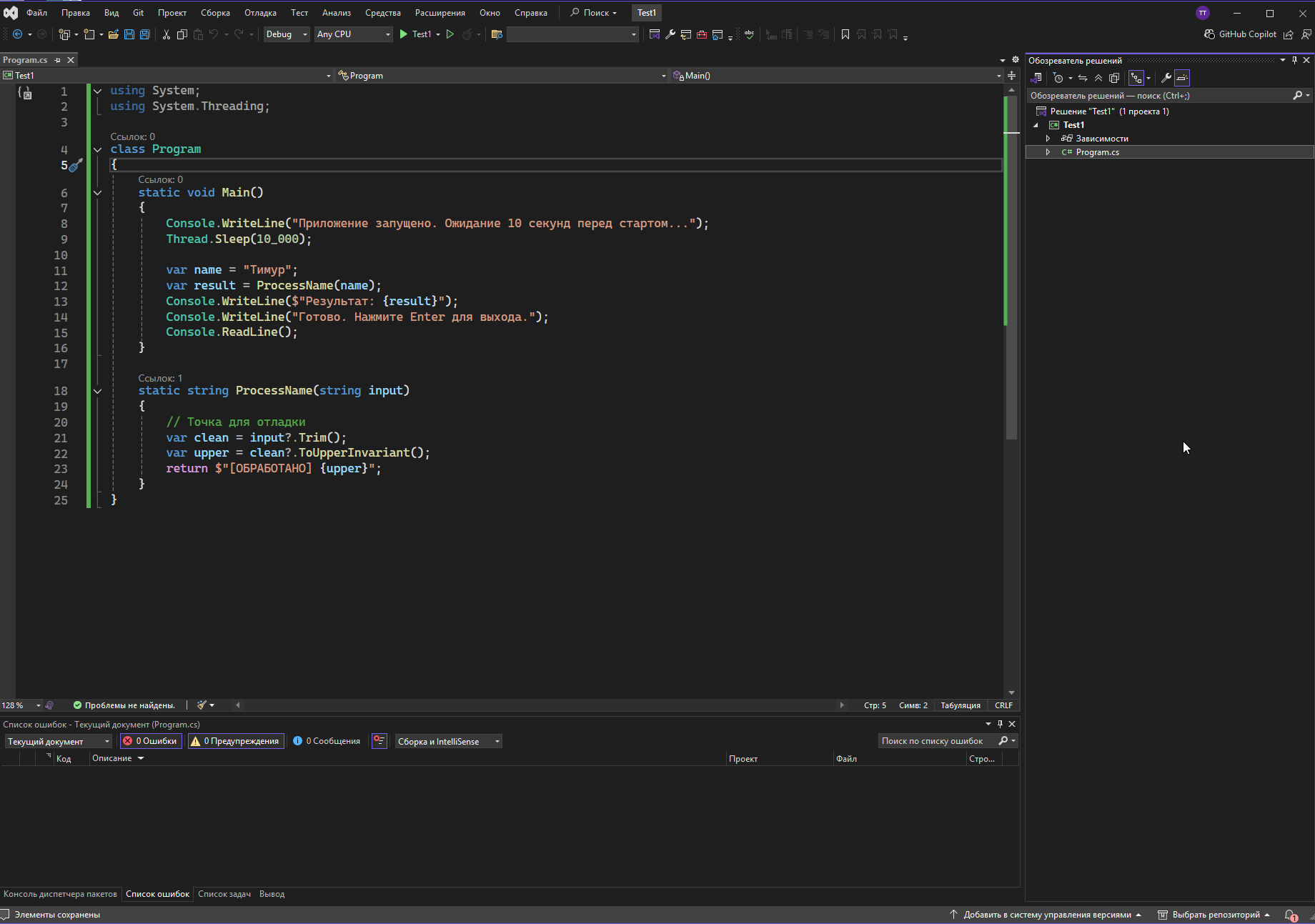1315x924 pixels.
Task: Click Collapse All icon in Solution Explorer
Action: [x=1098, y=78]
